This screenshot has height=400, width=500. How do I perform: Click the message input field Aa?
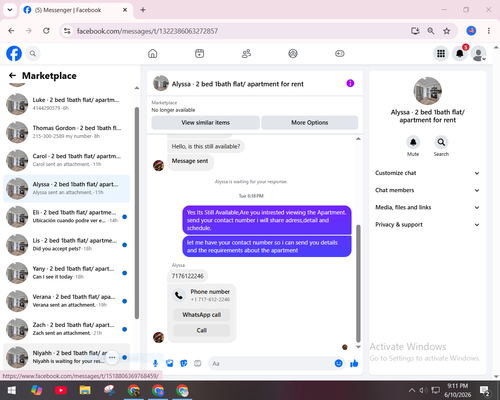[x=272, y=363]
